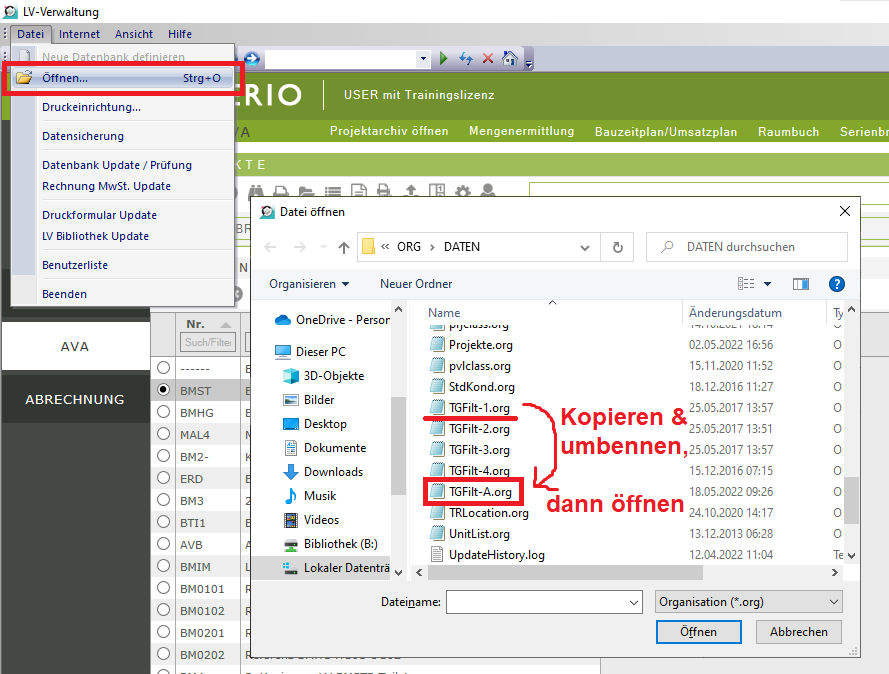Viewport: 889px width, 674px height.
Task: Toggle the preview pane icon
Action: pos(800,284)
